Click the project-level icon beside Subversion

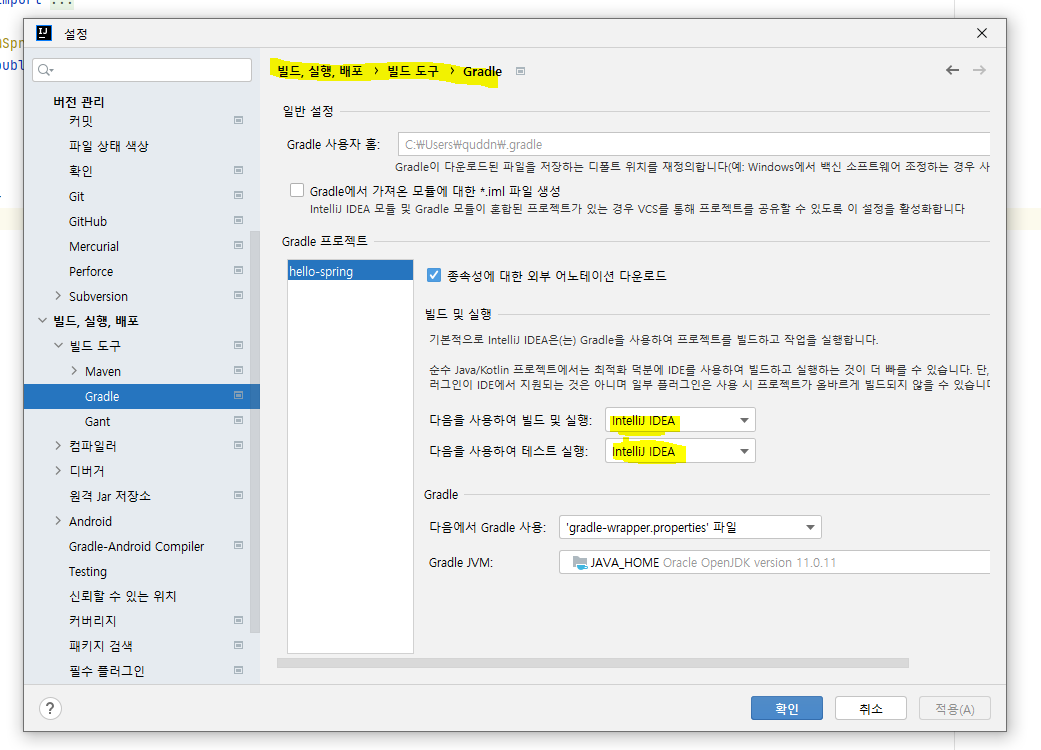(x=238, y=295)
